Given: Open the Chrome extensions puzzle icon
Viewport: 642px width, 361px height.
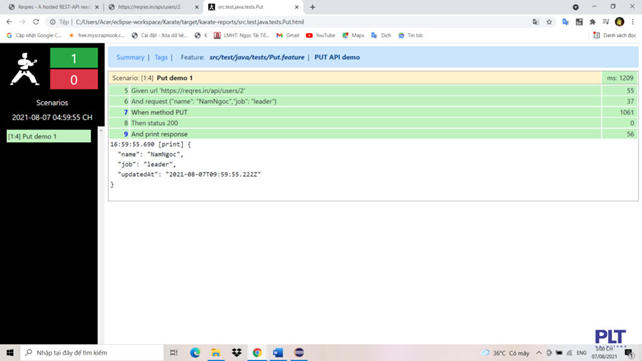Looking at the screenshot, I should (x=592, y=22).
